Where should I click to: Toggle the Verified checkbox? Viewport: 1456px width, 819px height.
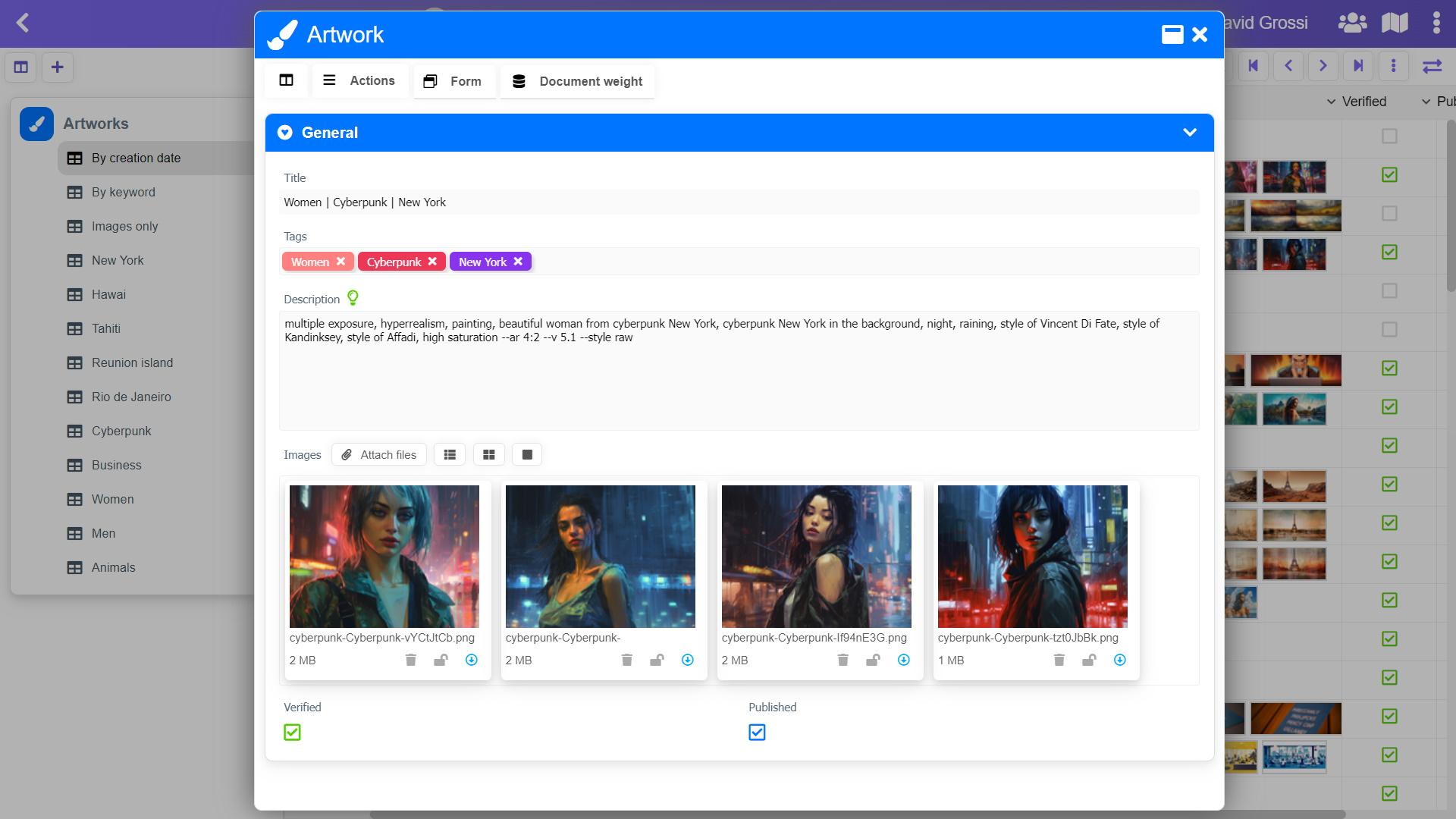[291, 732]
